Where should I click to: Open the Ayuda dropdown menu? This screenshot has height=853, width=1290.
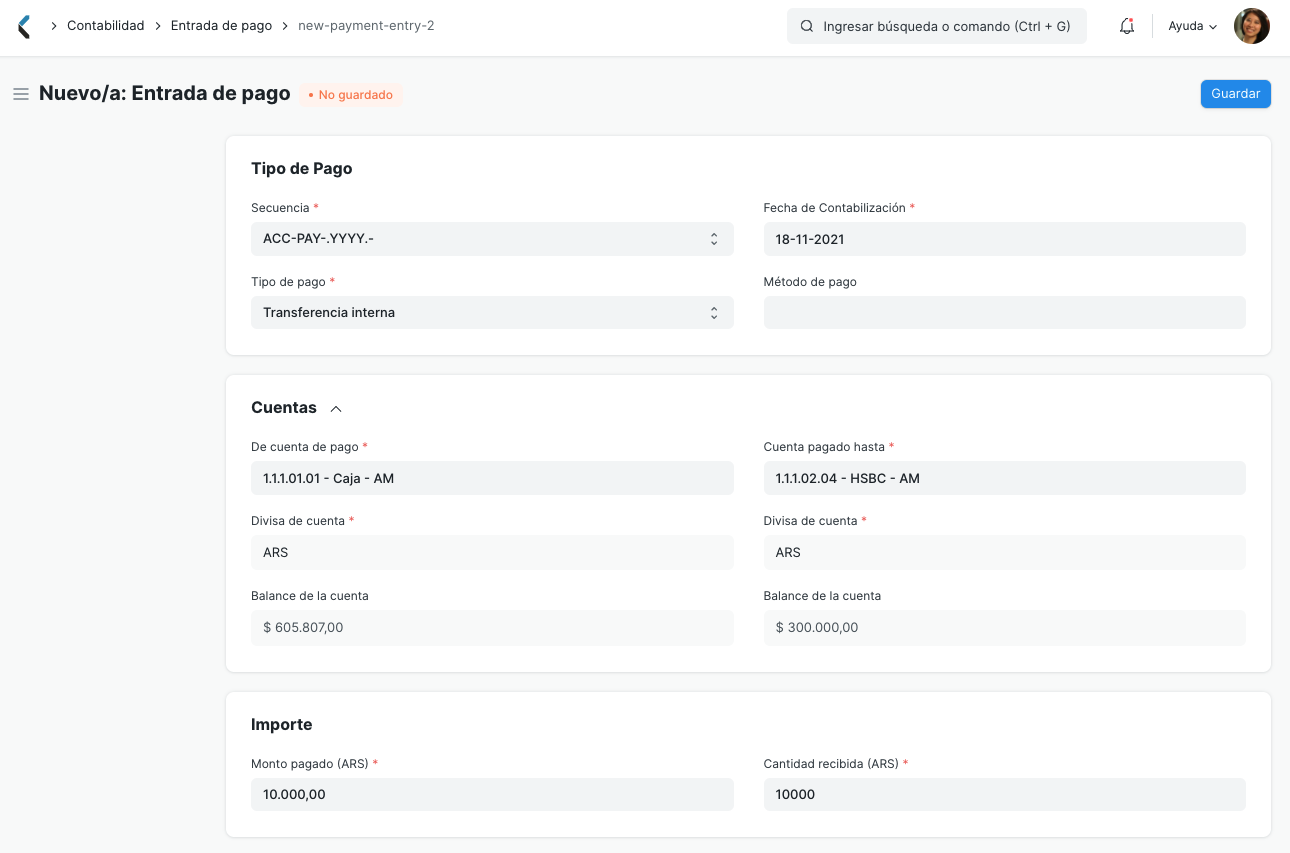(1193, 27)
